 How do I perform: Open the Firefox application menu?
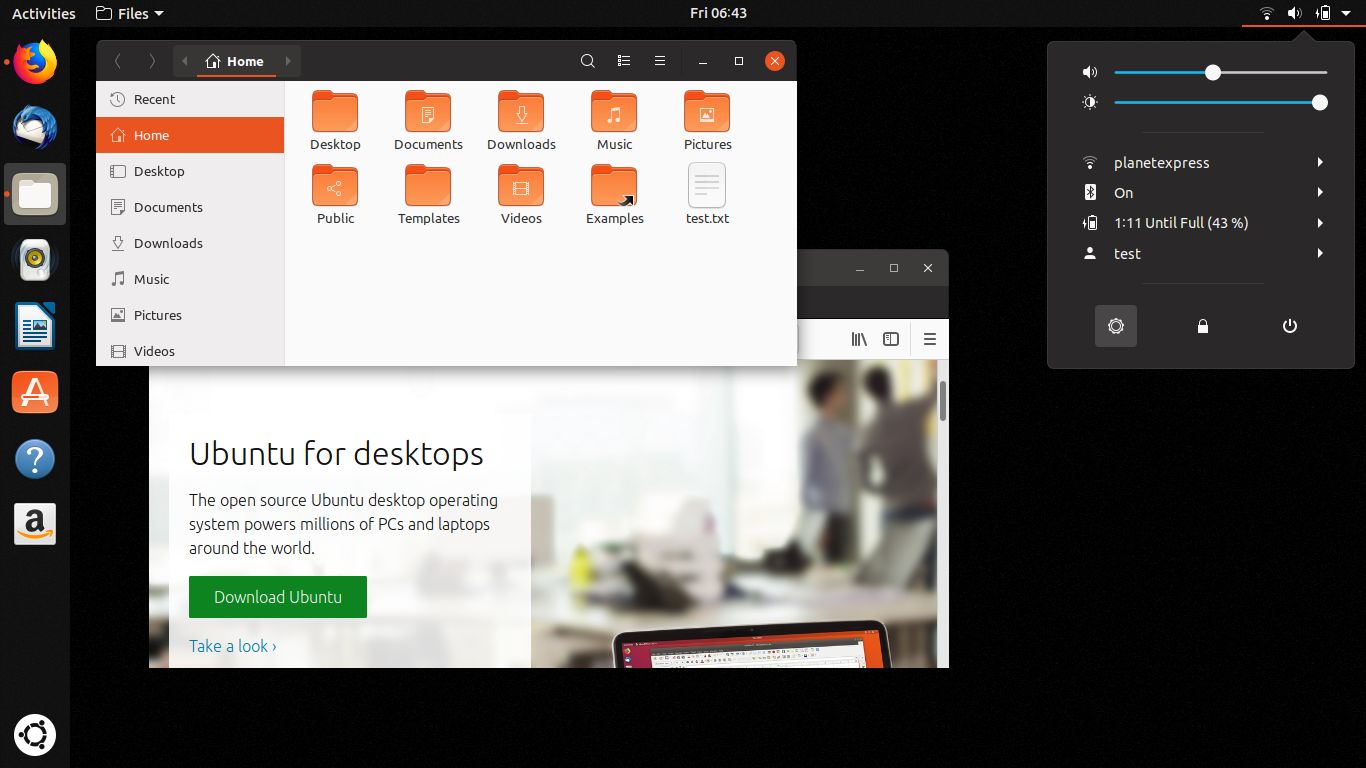[929, 338]
